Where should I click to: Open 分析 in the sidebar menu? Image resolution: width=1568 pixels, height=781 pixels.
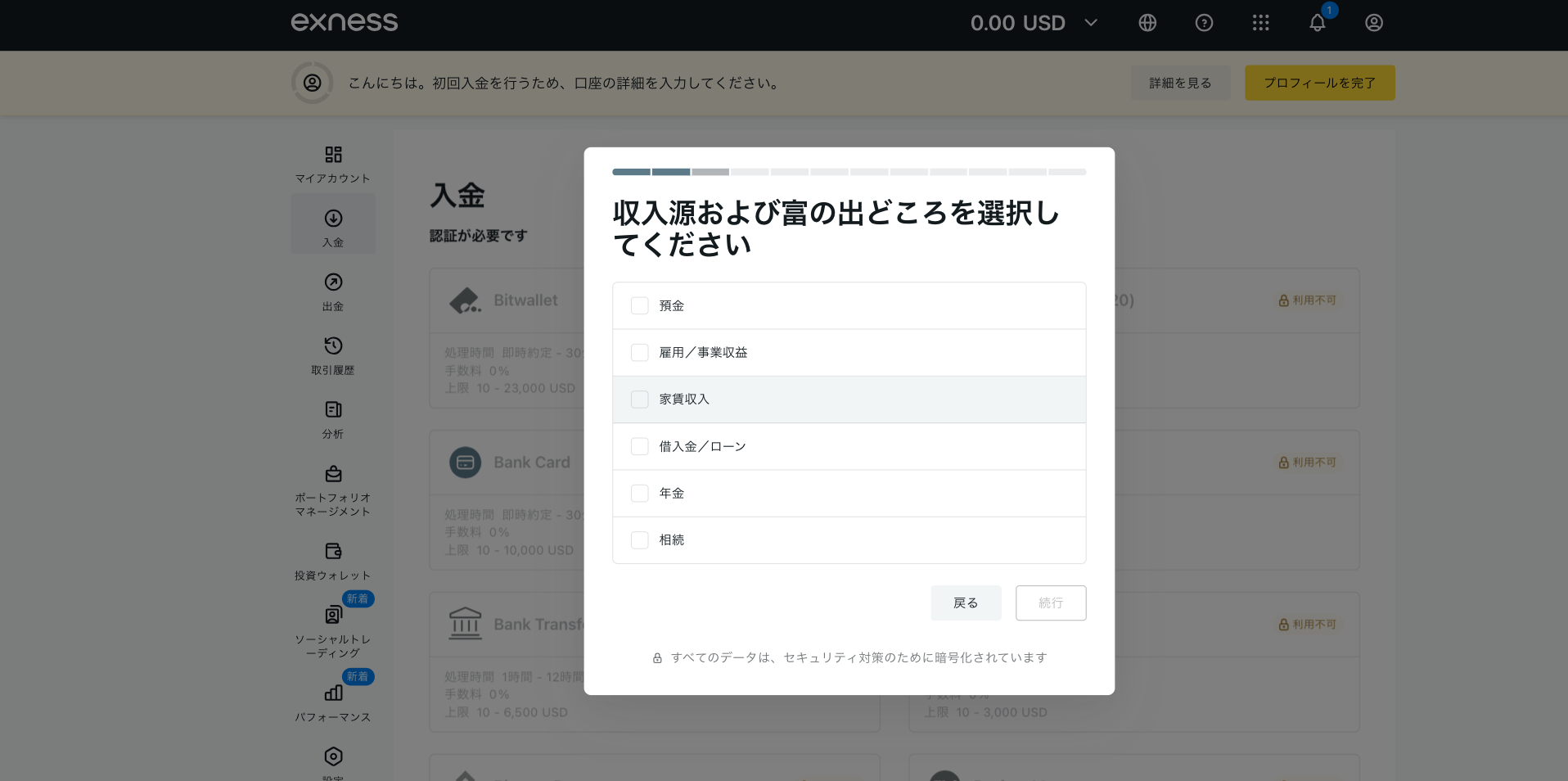tap(333, 418)
